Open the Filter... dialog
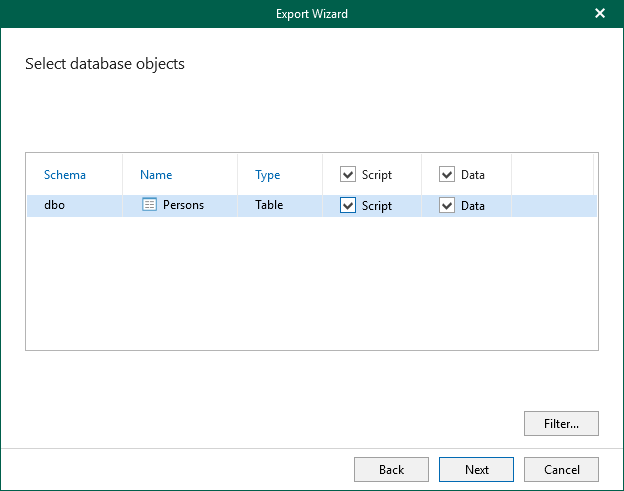 point(561,424)
